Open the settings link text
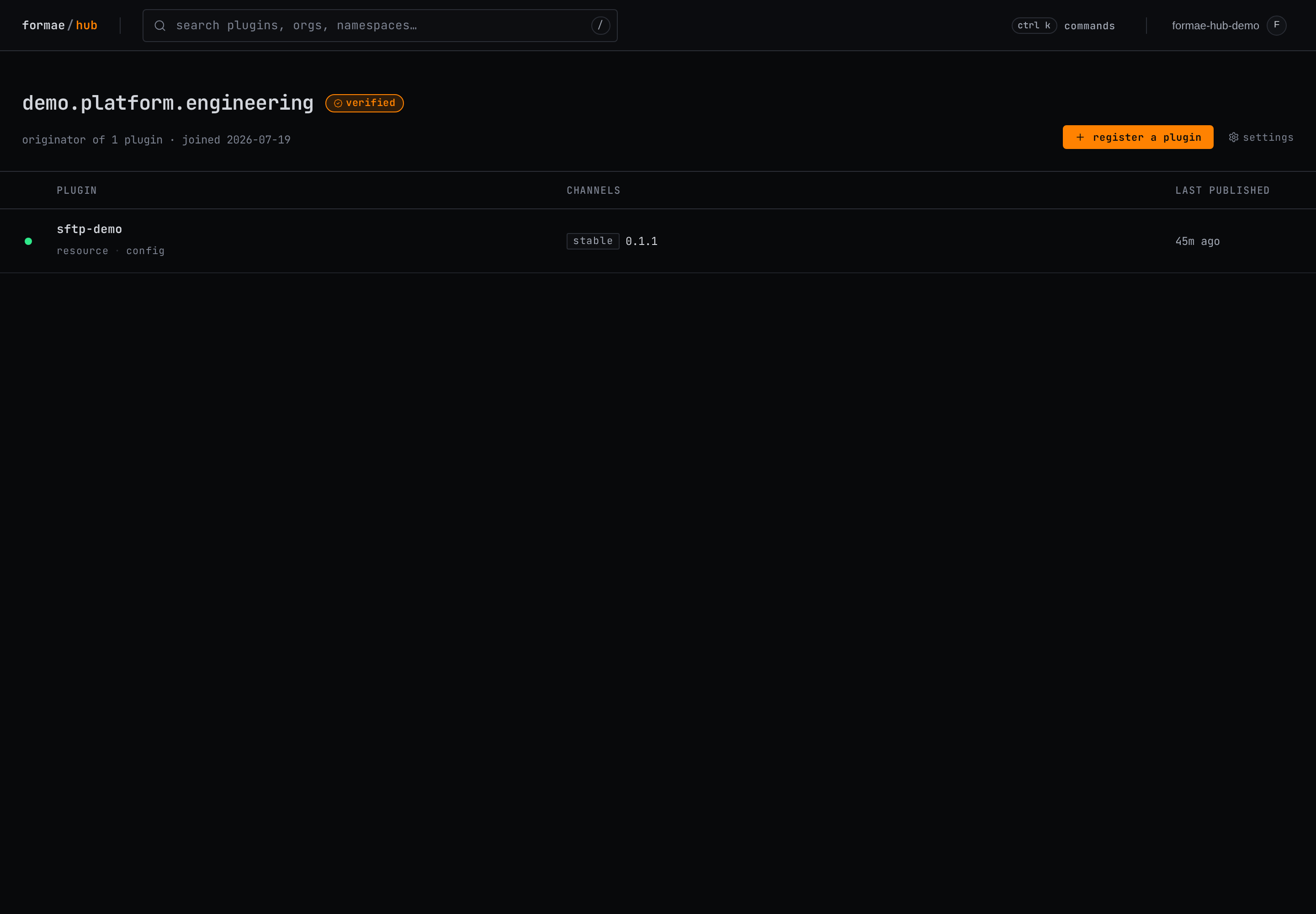Viewport: 1316px width, 914px height. pyautogui.click(x=1268, y=138)
